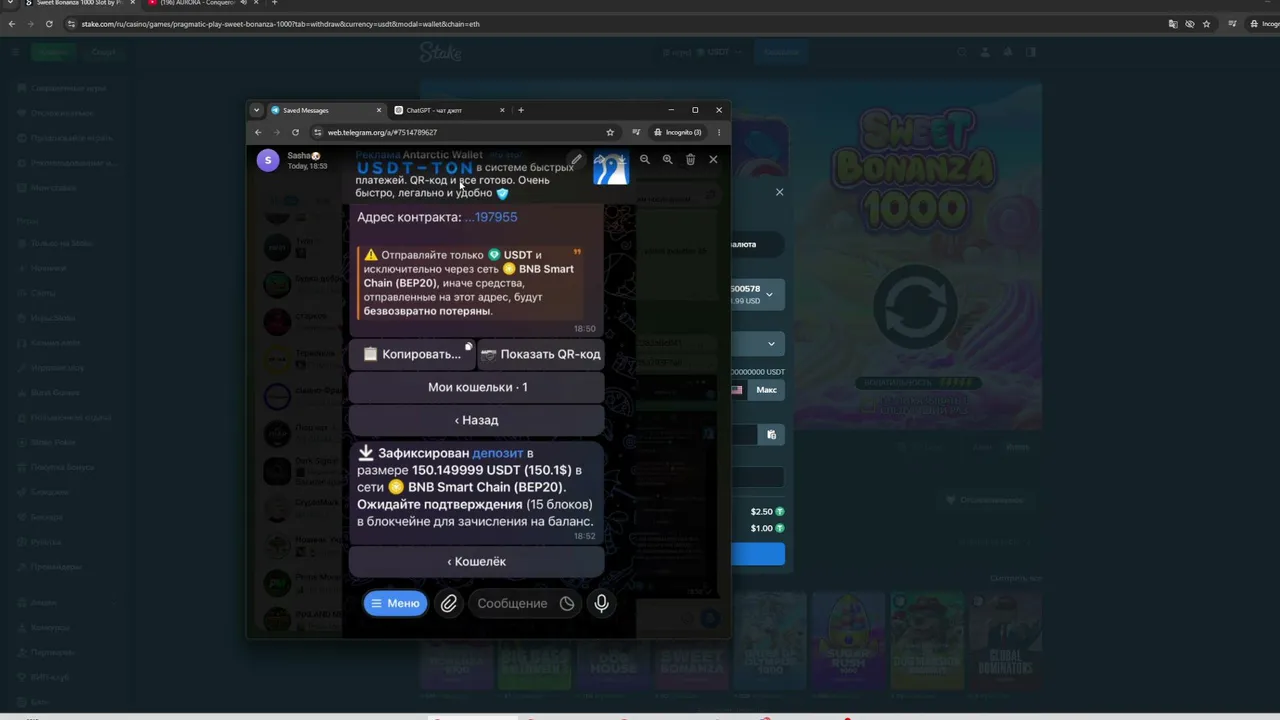
Task: Expand the network dropdown on Stake modal
Action: click(x=771, y=344)
